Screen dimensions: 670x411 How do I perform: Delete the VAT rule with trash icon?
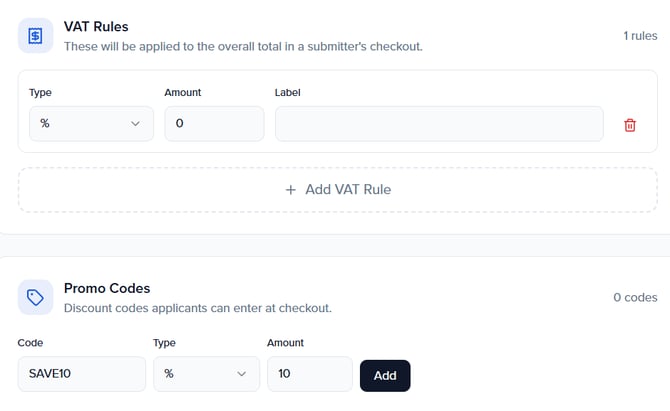(x=630, y=125)
